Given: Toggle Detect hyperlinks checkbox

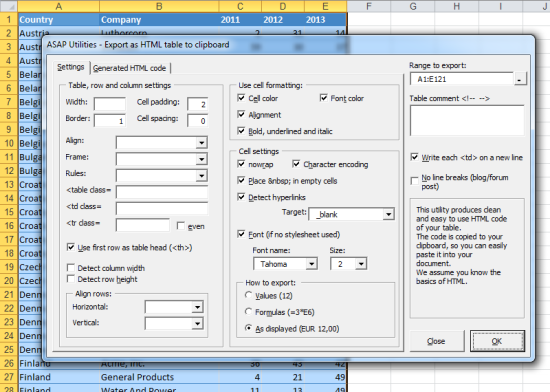Looking at the screenshot, I should click(241, 197).
